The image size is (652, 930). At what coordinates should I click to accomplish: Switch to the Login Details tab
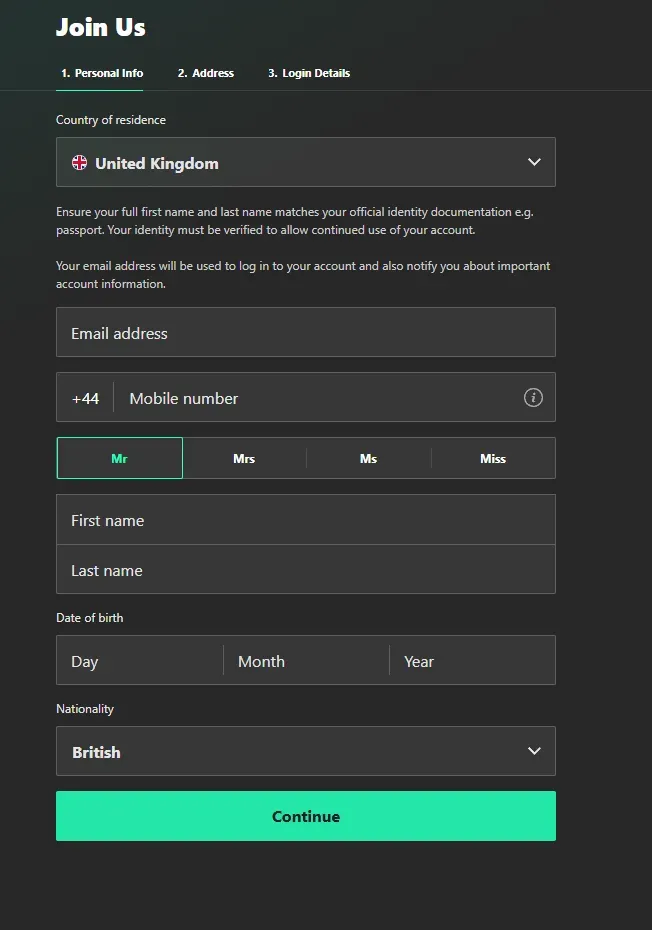coord(309,73)
